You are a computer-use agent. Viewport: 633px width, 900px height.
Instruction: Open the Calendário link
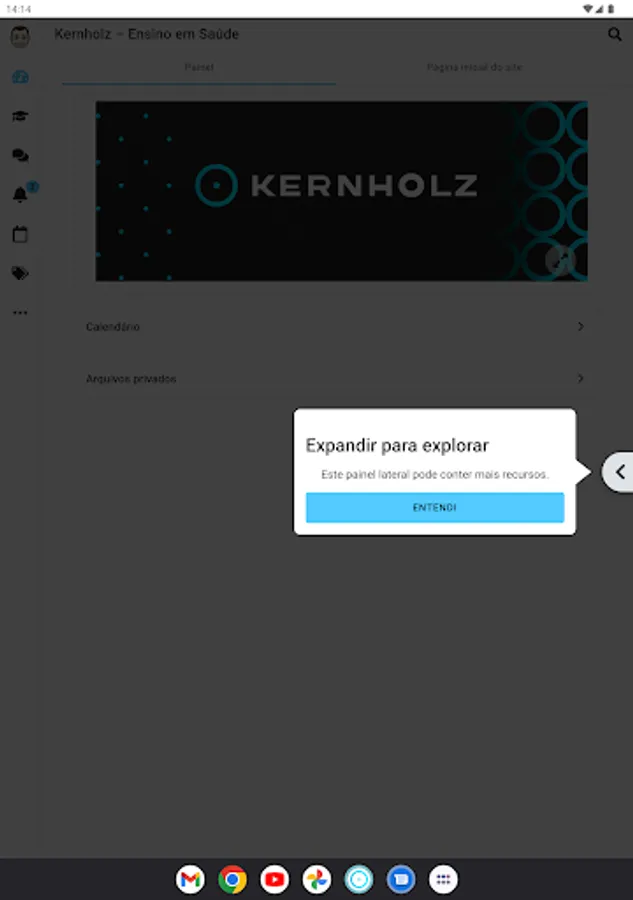coord(113,327)
